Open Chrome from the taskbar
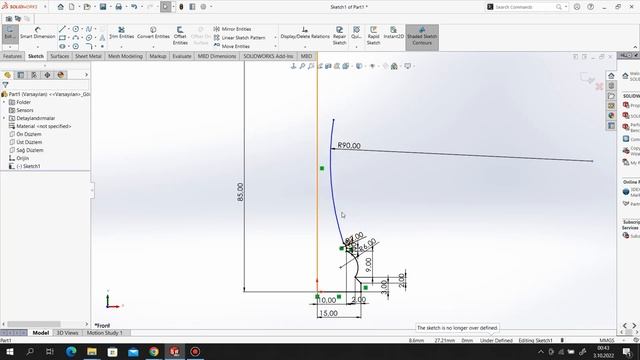640x360 pixels. [154, 351]
